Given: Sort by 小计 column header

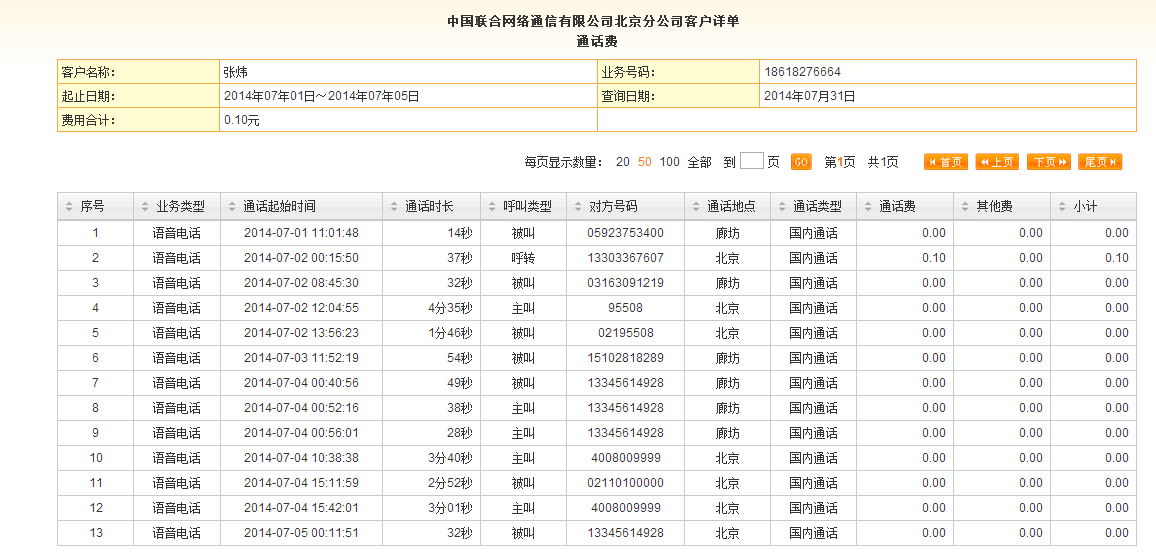Looking at the screenshot, I should pyautogui.click(x=1084, y=207).
